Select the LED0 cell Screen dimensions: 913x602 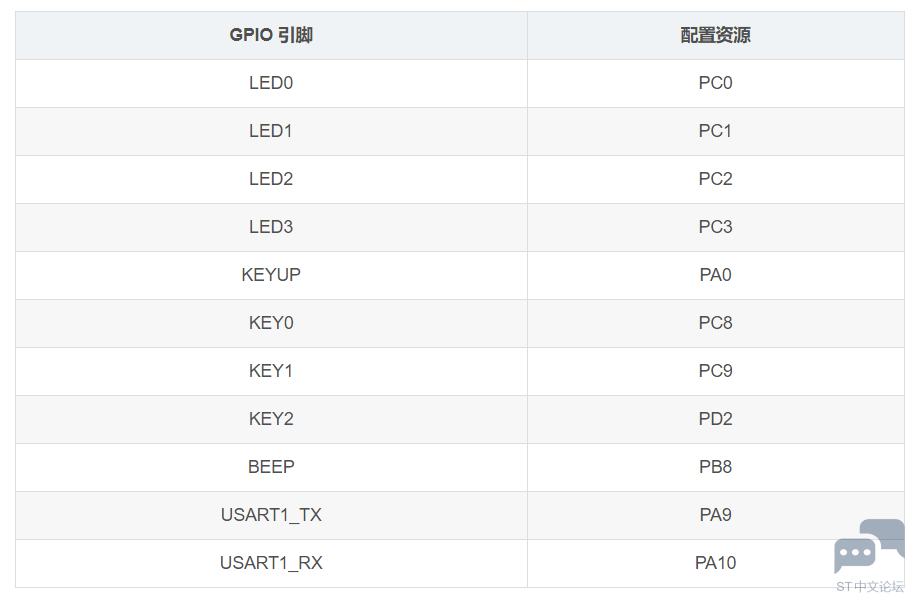271,83
